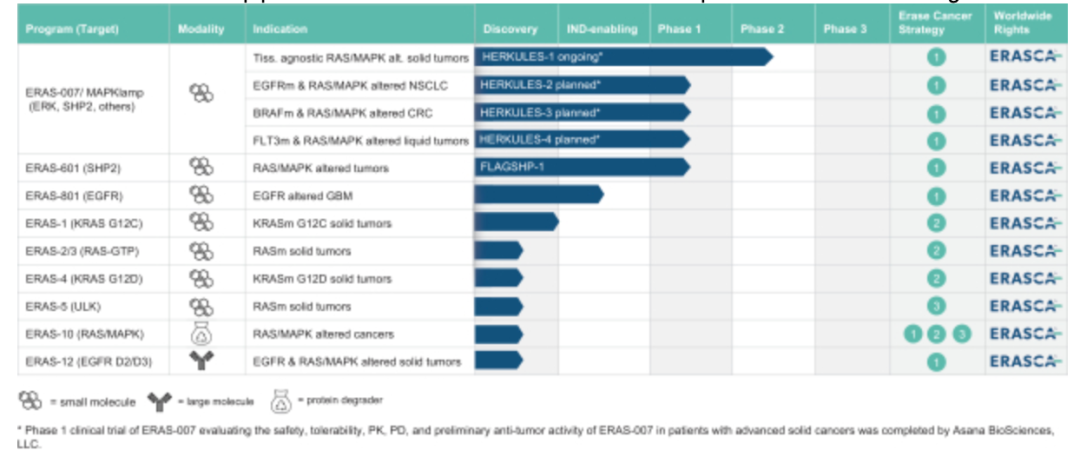Click the large molecule legend icon
This screenshot has width=1080, height=450.
(x=160, y=401)
